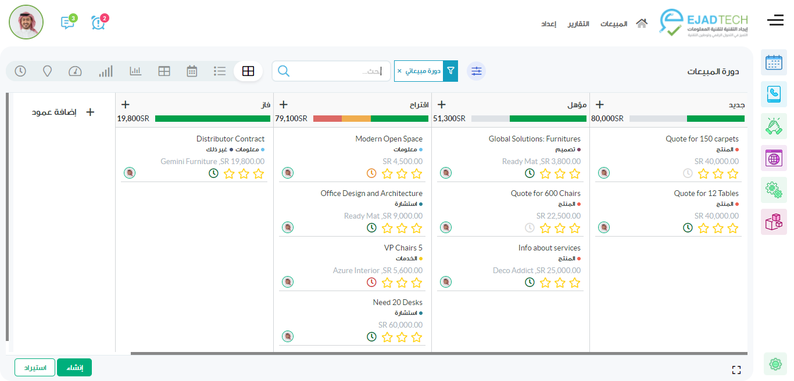794x381 pixels.
Task: Open التقارير menu
Action: [578, 24]
